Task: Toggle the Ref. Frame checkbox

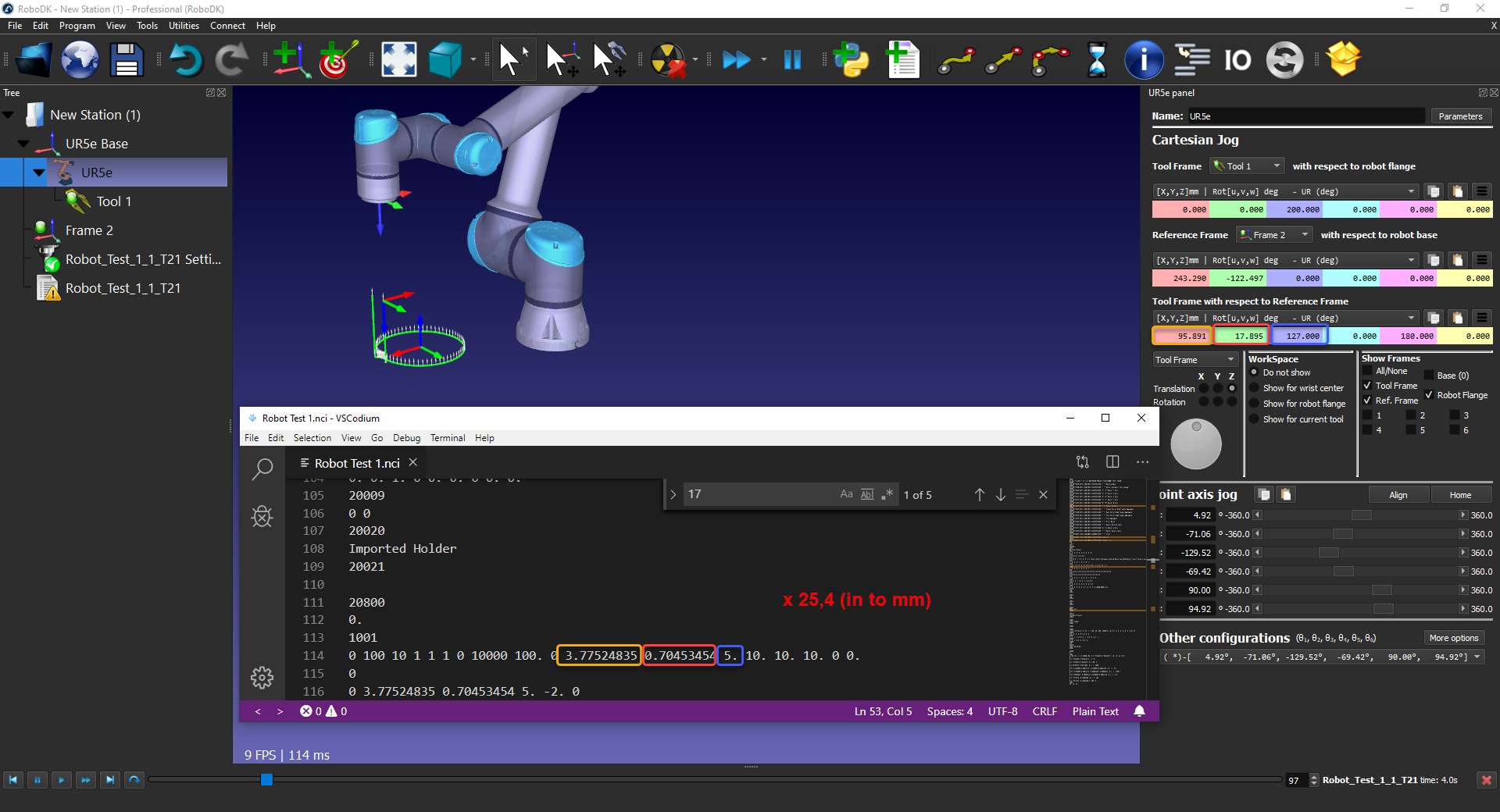Action: coord(1367,401)
